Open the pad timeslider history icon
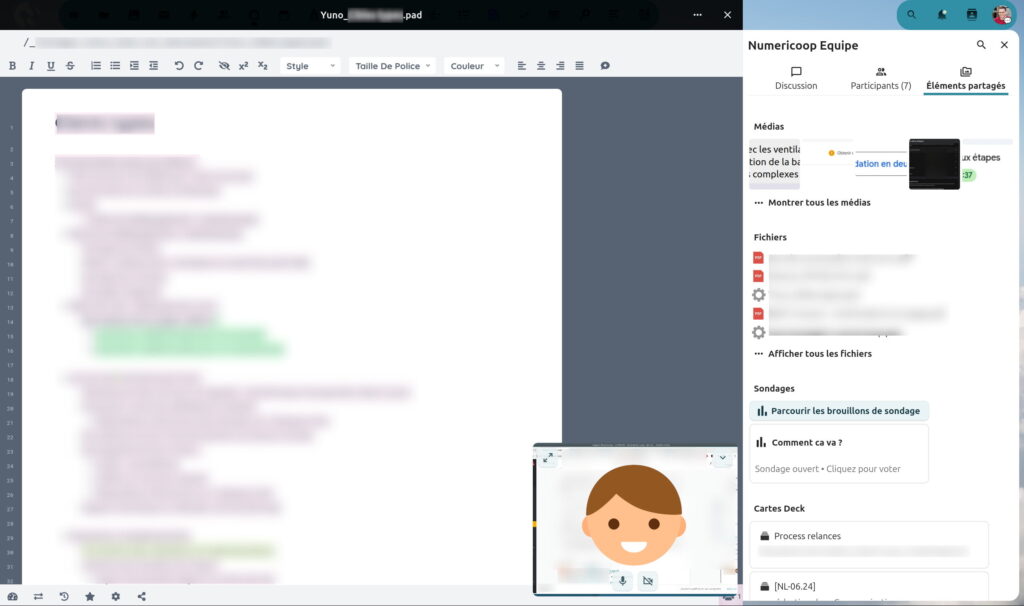 click(64, 596)
